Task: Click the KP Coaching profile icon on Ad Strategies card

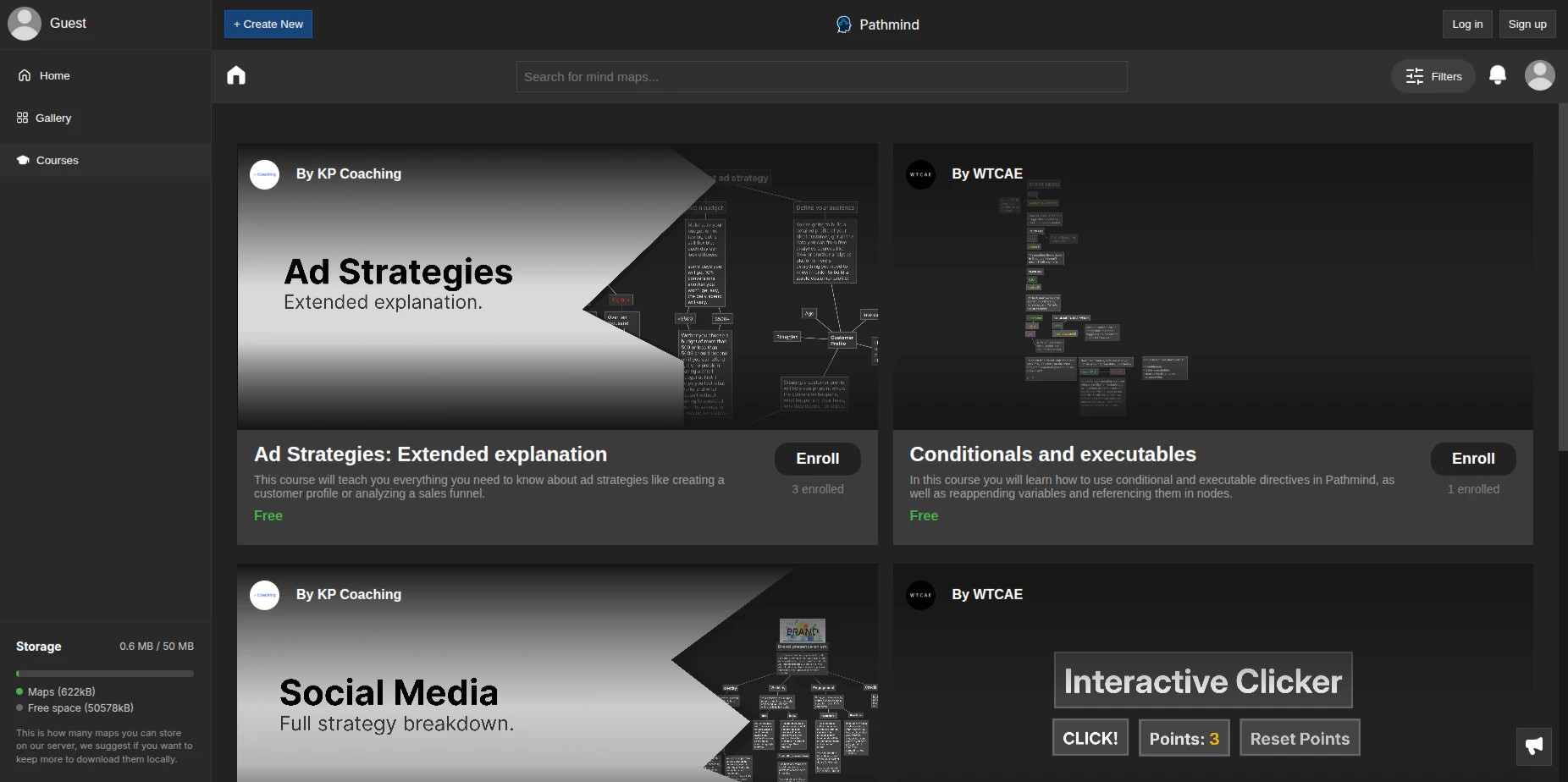Action: [x=264, y=174]
